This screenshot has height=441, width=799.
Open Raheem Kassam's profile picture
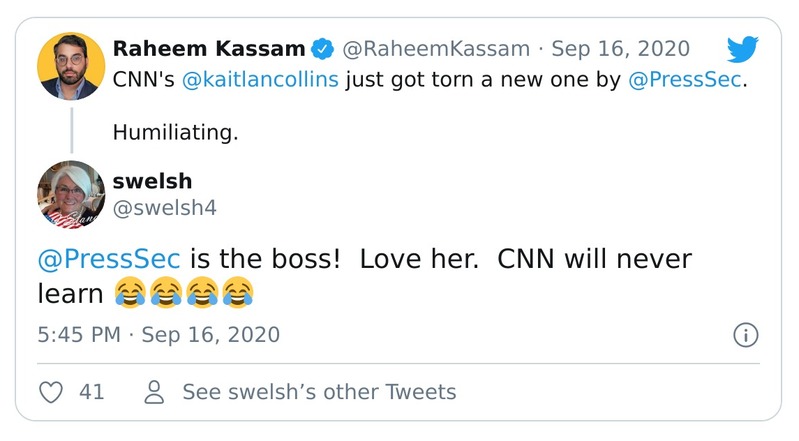click(x=71, y=66)
